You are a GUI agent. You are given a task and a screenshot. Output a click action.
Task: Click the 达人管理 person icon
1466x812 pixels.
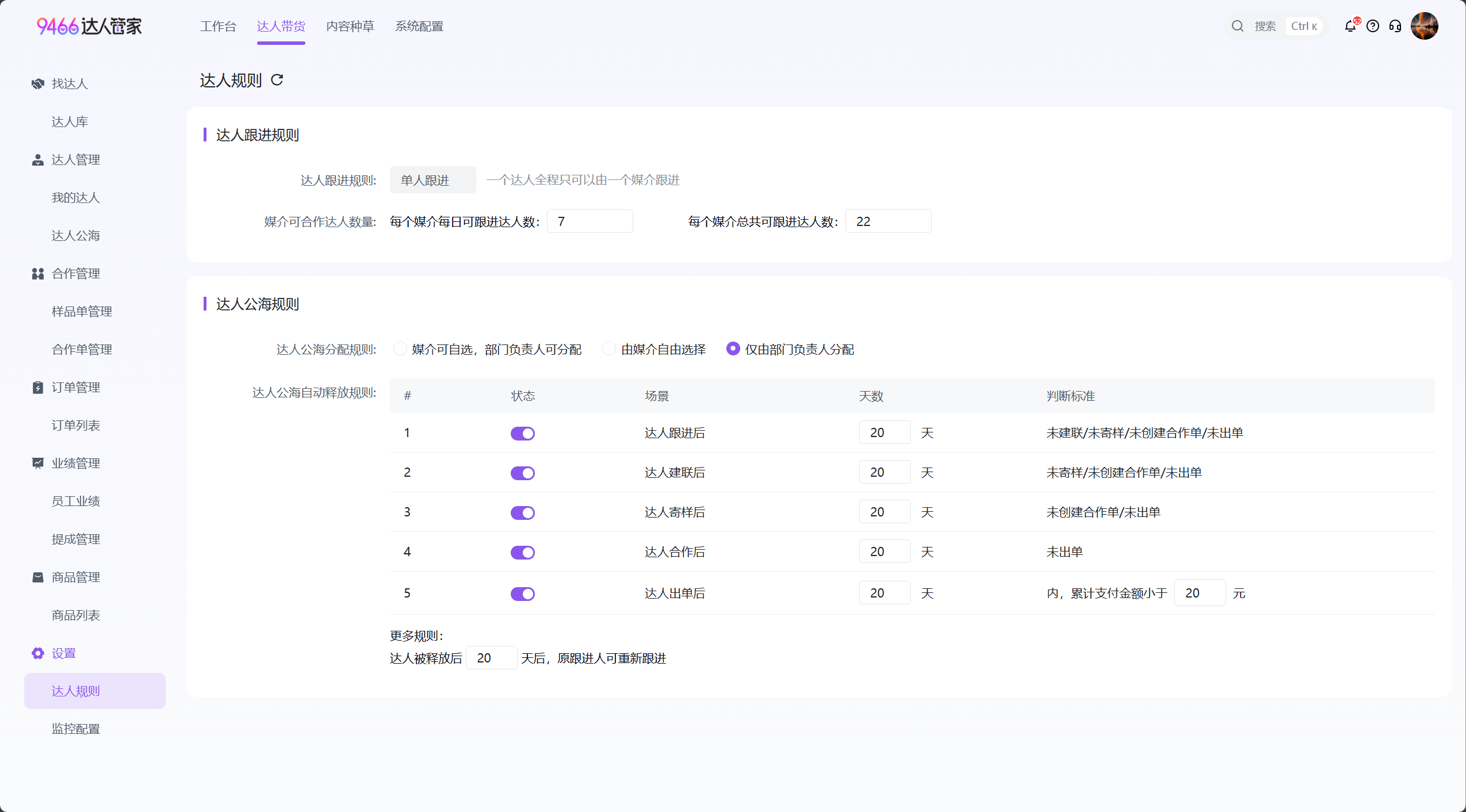coord(38,160)
